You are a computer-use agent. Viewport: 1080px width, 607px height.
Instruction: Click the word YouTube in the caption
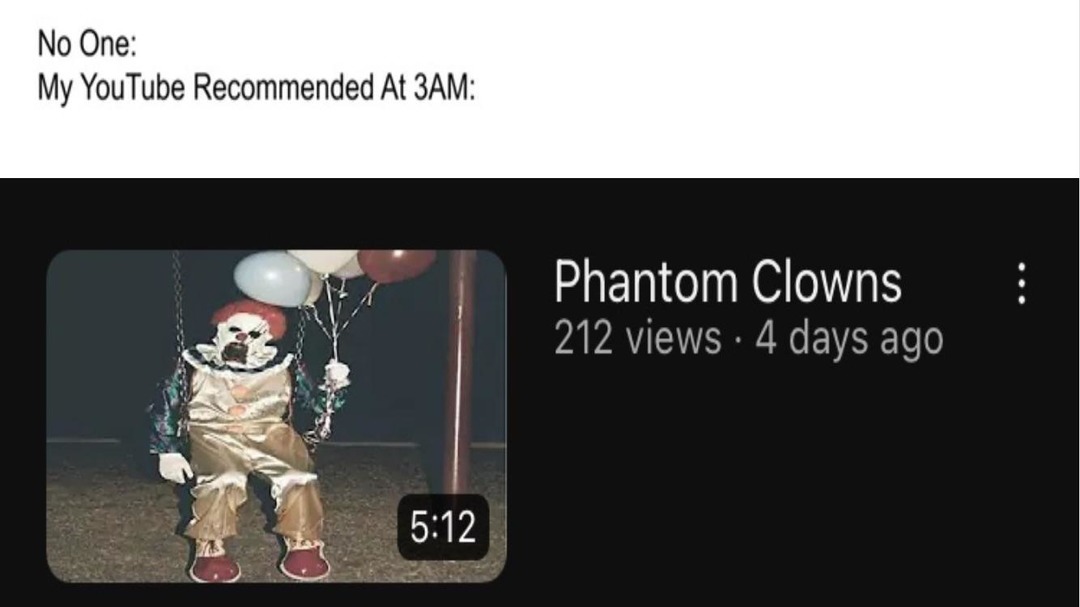pos(132,88)
